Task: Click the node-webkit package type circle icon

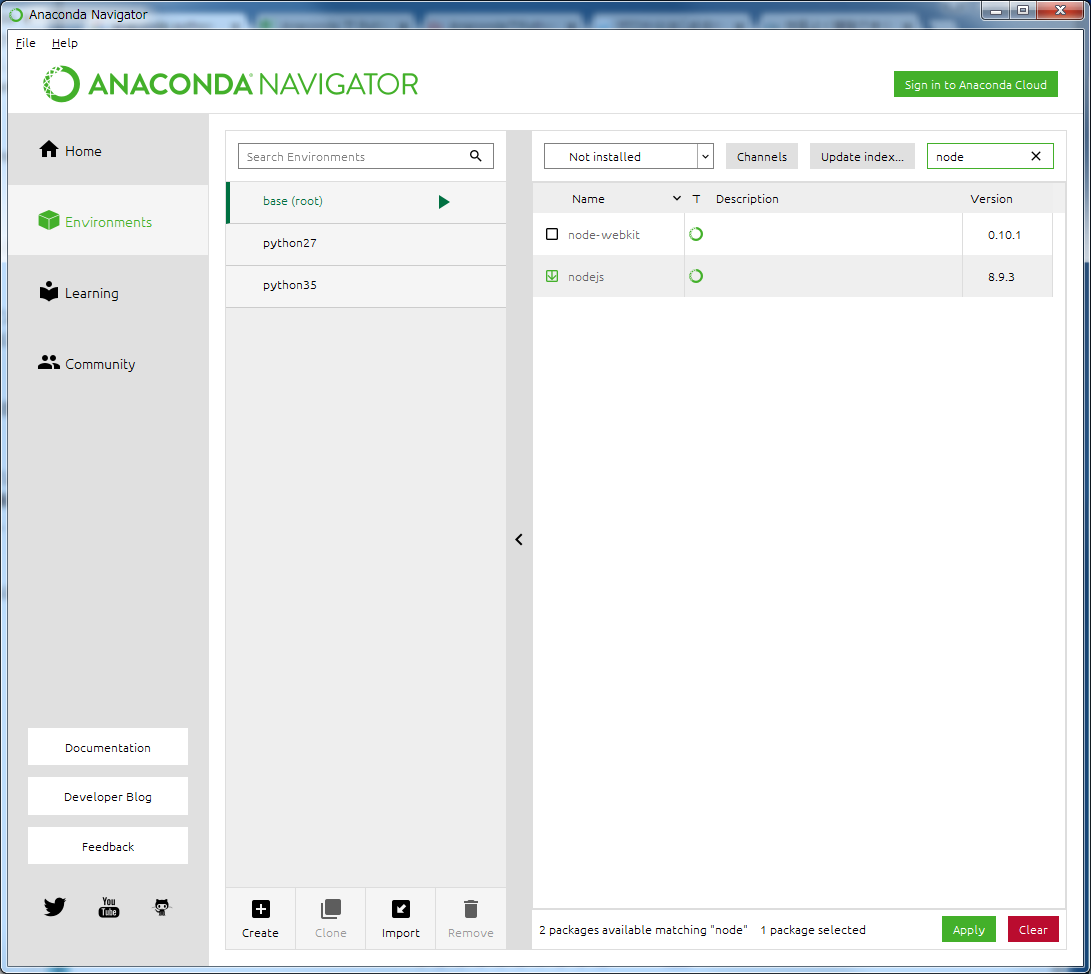Action: [x=696, y=234]
